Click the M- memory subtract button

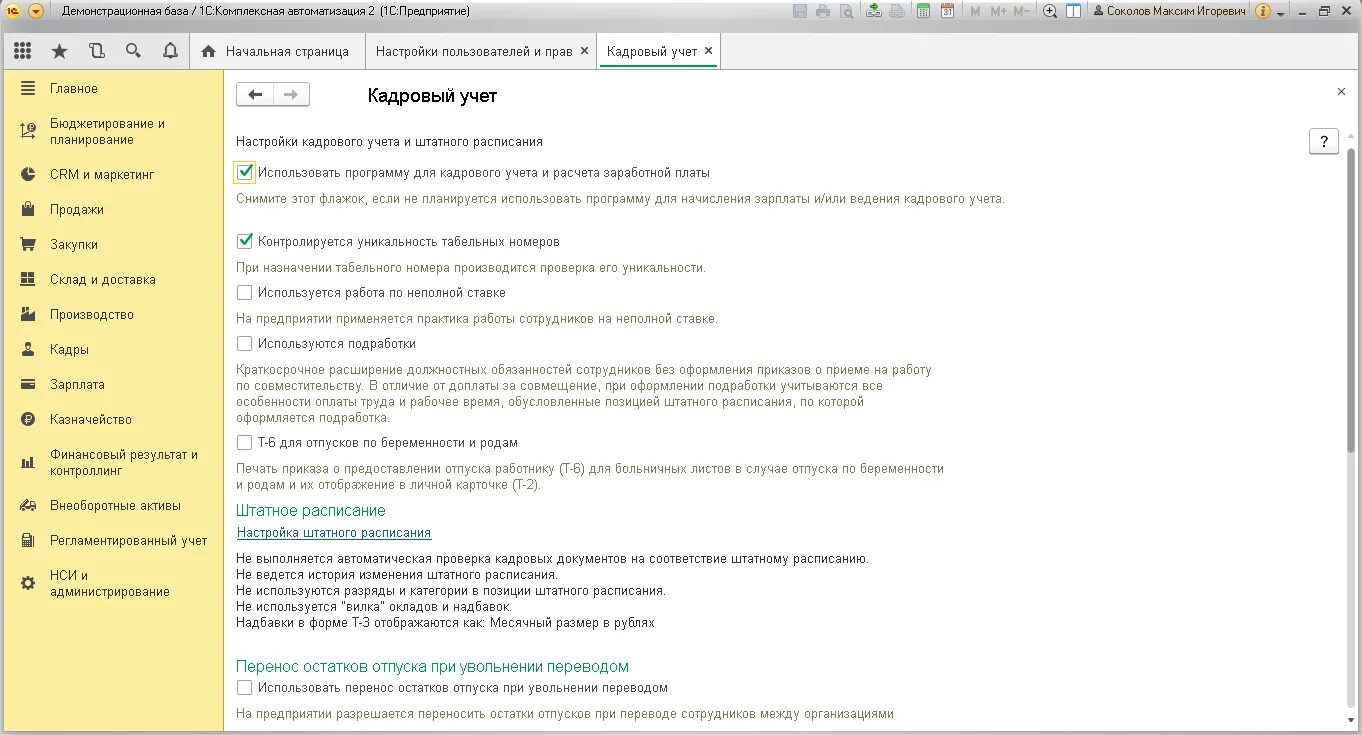pos(1021,11)
